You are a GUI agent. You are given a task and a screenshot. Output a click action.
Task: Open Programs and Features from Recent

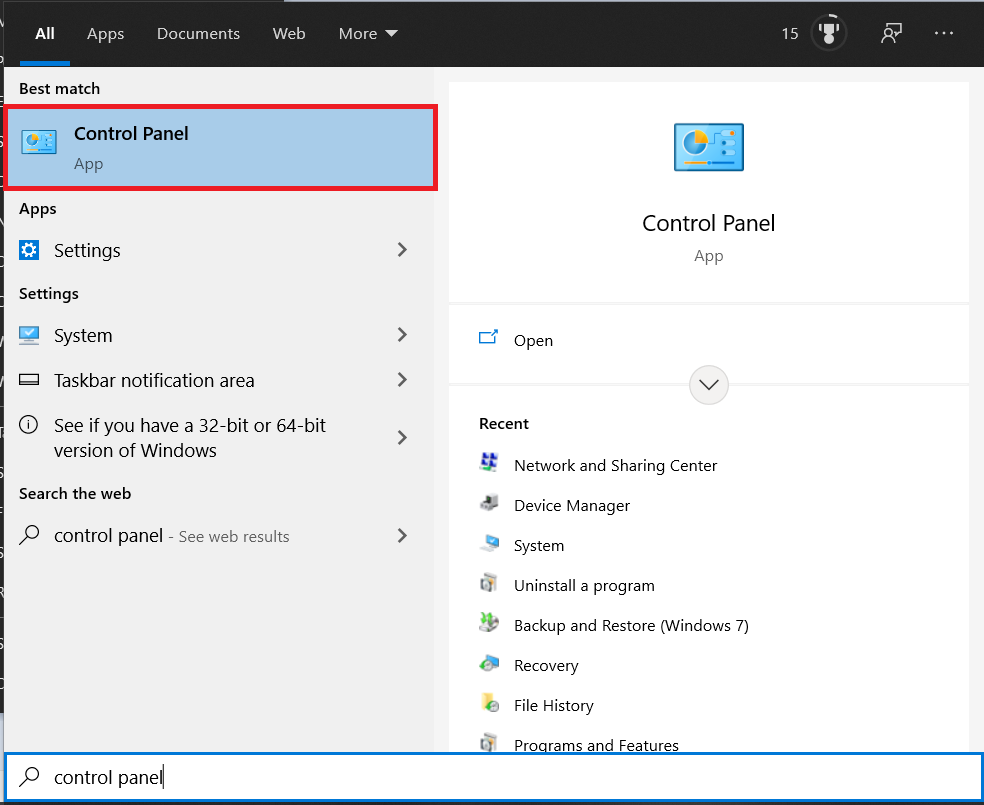(596, 744)
